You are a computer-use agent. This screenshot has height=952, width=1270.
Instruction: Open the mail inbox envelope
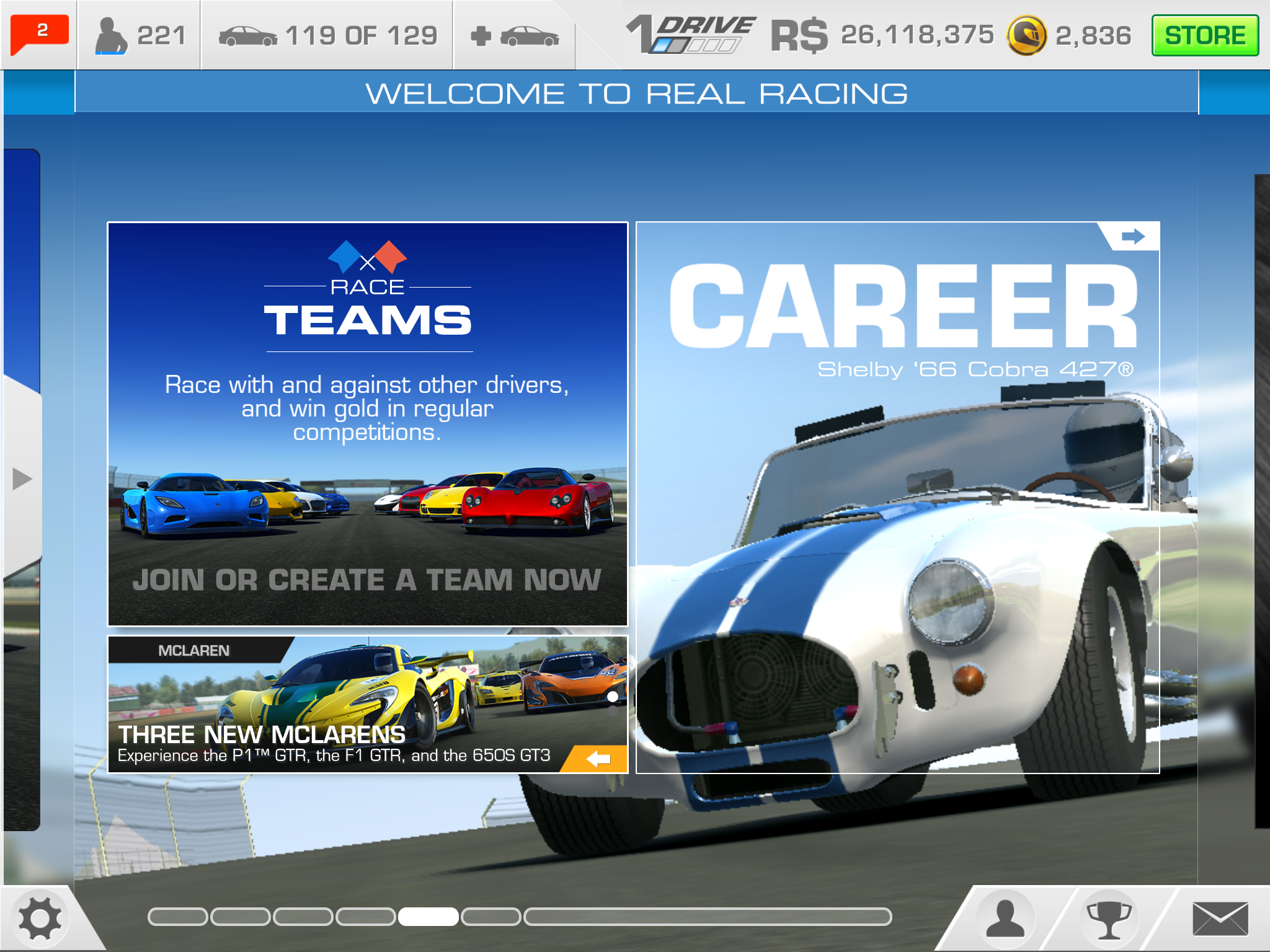click(1220, 919)
